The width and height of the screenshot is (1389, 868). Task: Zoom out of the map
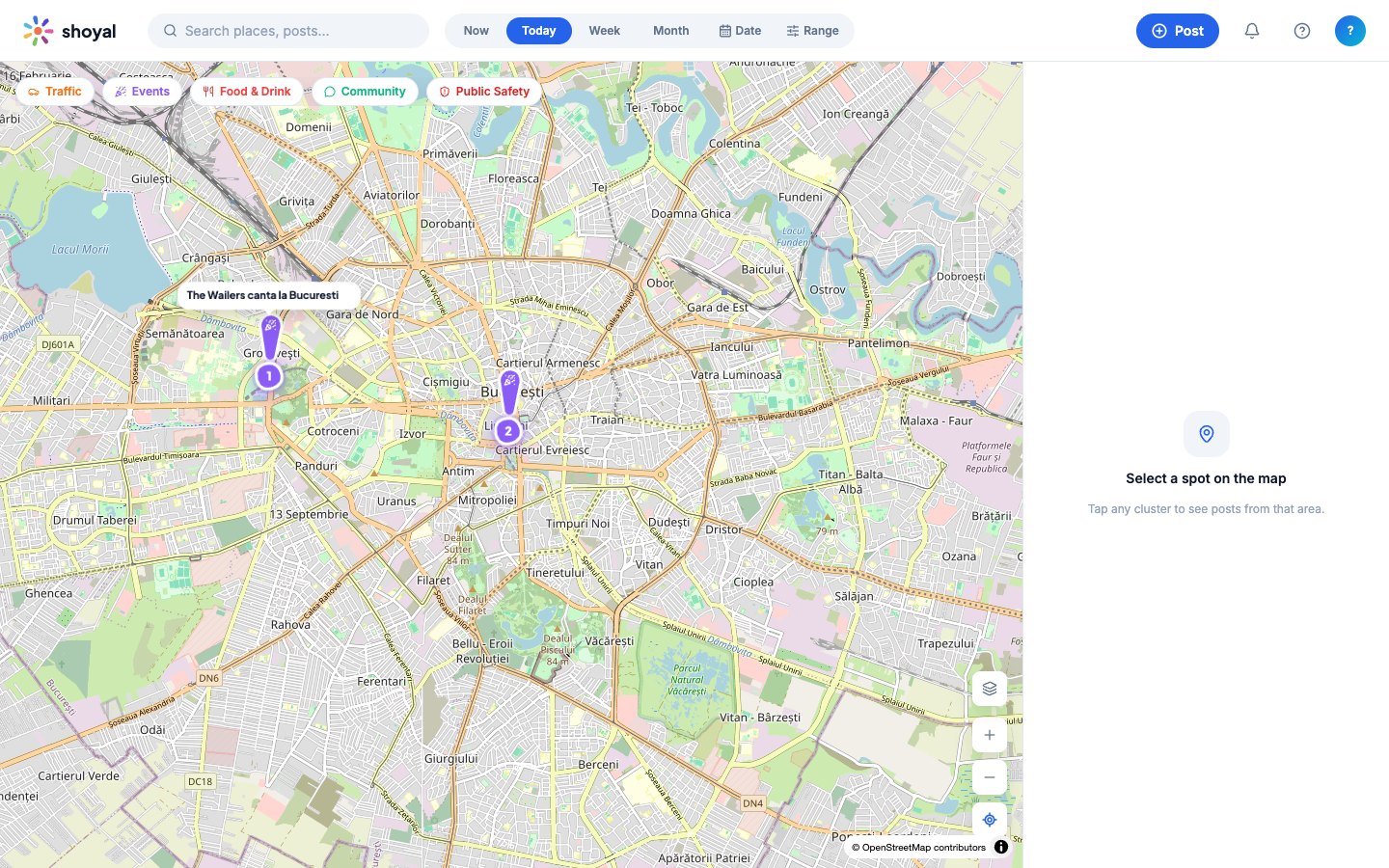[990, 777]
